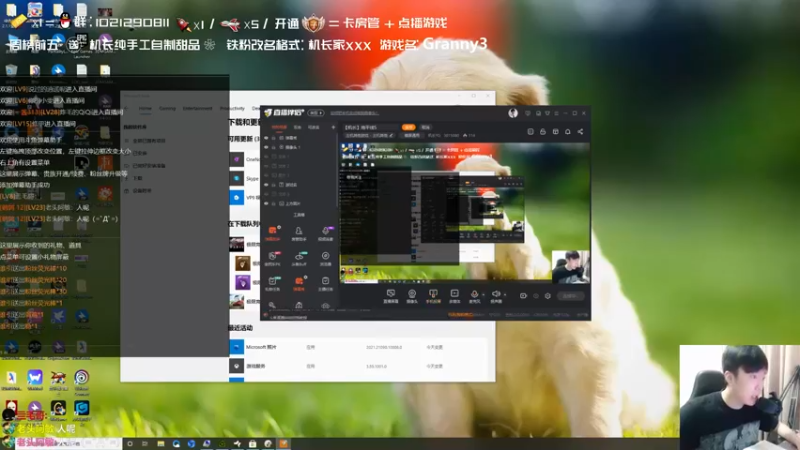
Task: Click the orange pill button beside stream title
Action: (409, 127)
